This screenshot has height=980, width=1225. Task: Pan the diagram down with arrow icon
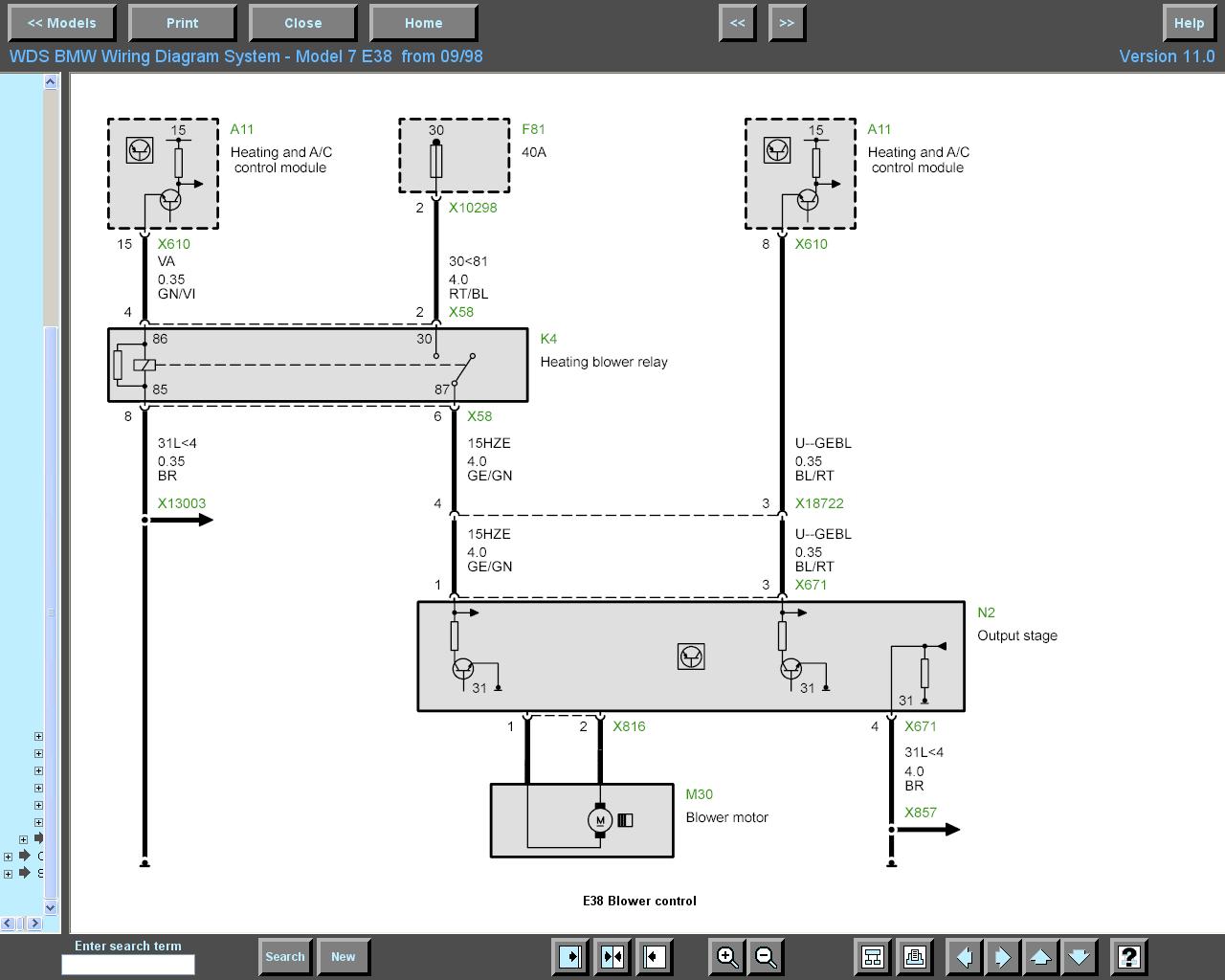coord(1080,956)
